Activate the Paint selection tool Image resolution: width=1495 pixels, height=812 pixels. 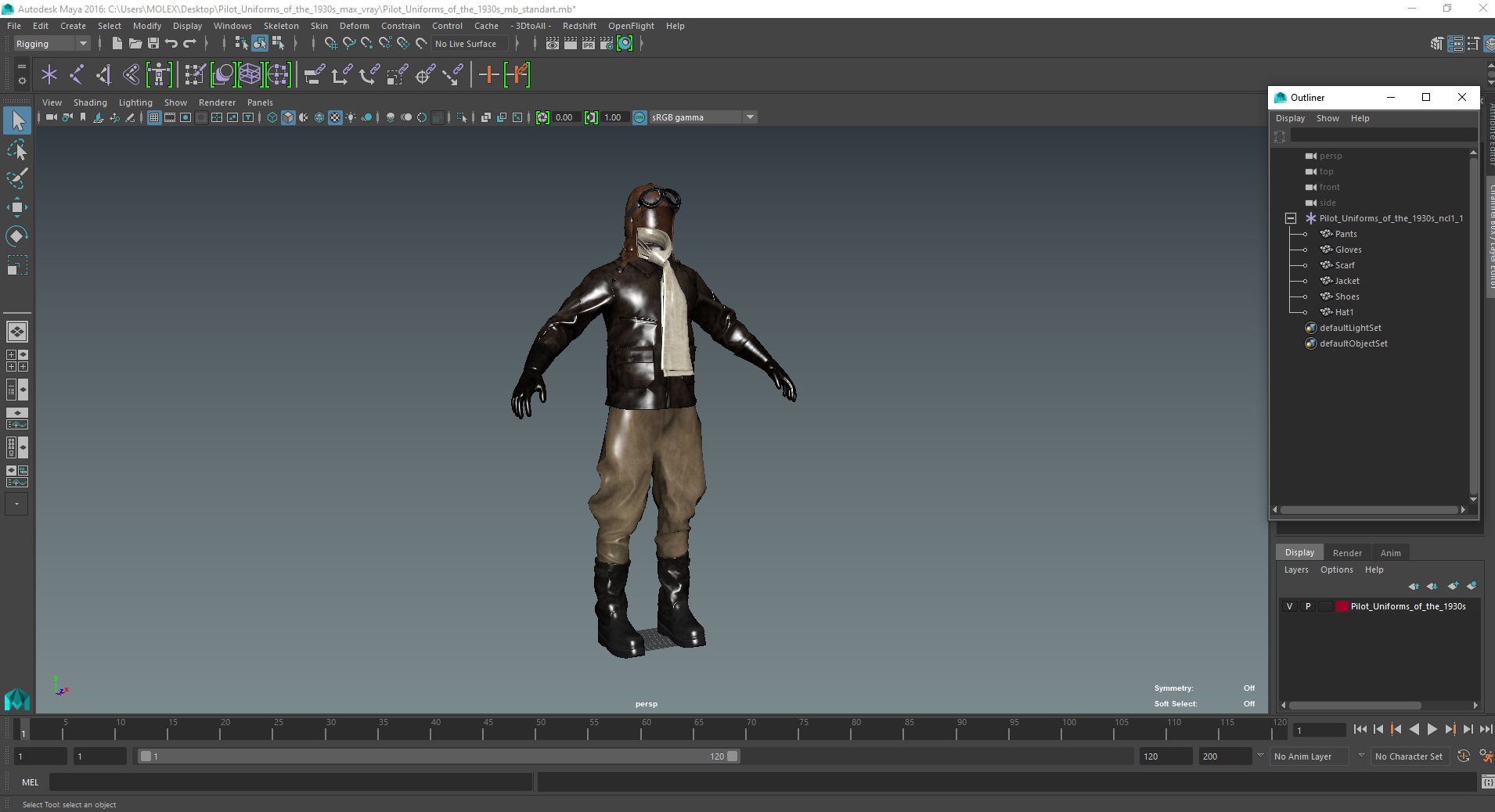coord(17,178)
